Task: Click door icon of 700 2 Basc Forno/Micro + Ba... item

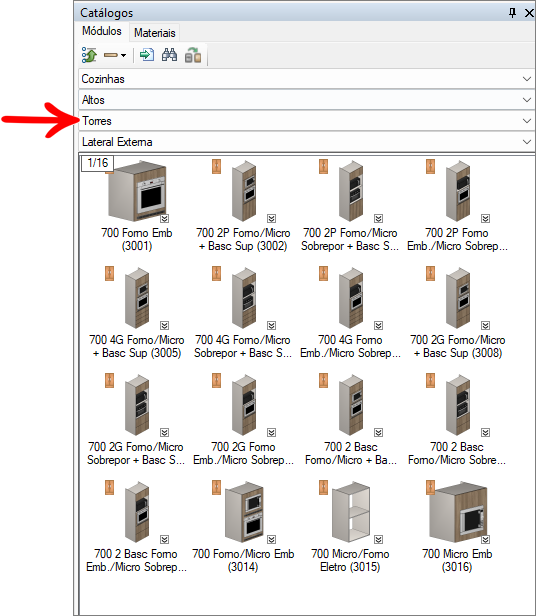Action: click(x=323, y=380)
